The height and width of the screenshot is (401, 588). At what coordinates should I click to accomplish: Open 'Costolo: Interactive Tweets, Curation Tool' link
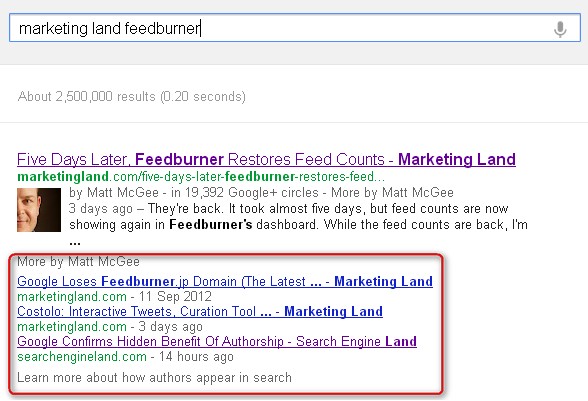tap(200, 311)
